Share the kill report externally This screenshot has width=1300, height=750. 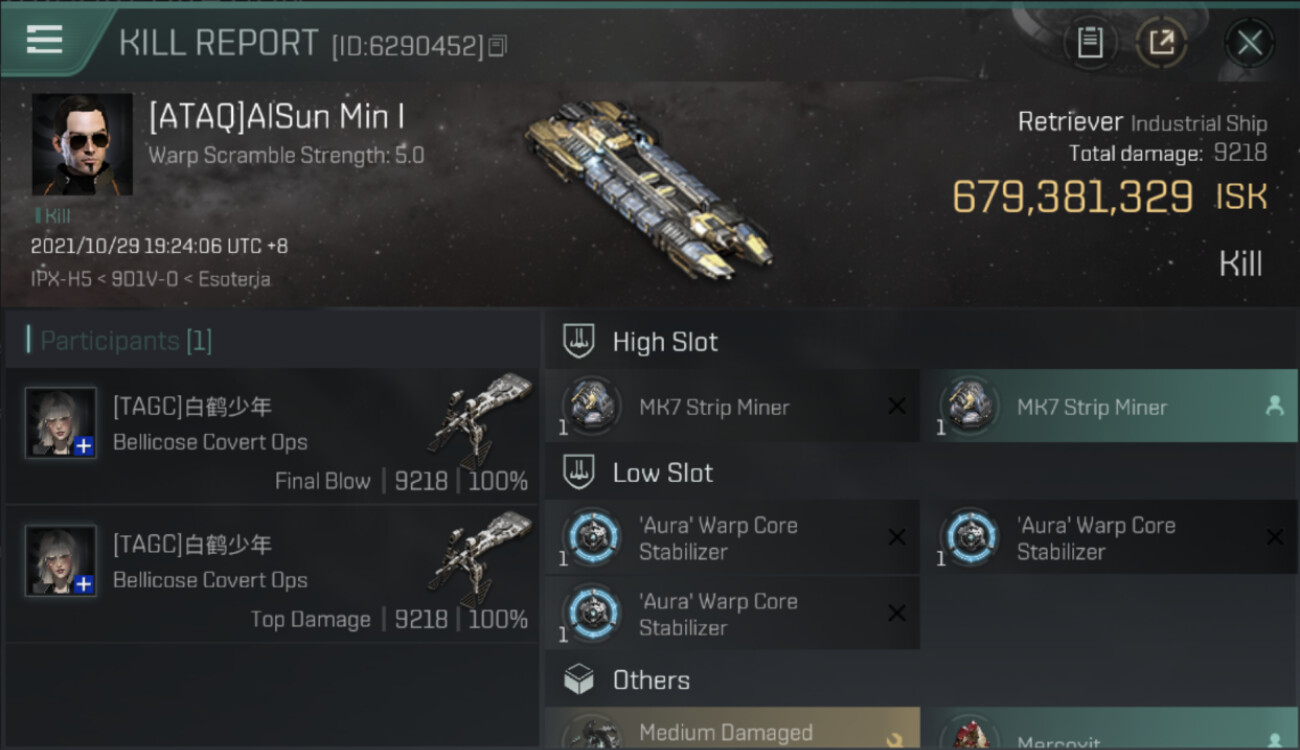pos(1161,42)
